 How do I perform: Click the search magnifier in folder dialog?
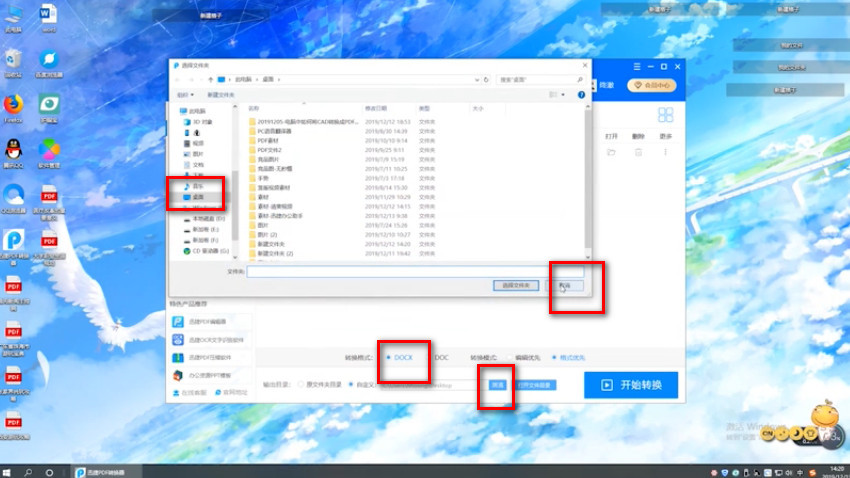click(579, 80)
